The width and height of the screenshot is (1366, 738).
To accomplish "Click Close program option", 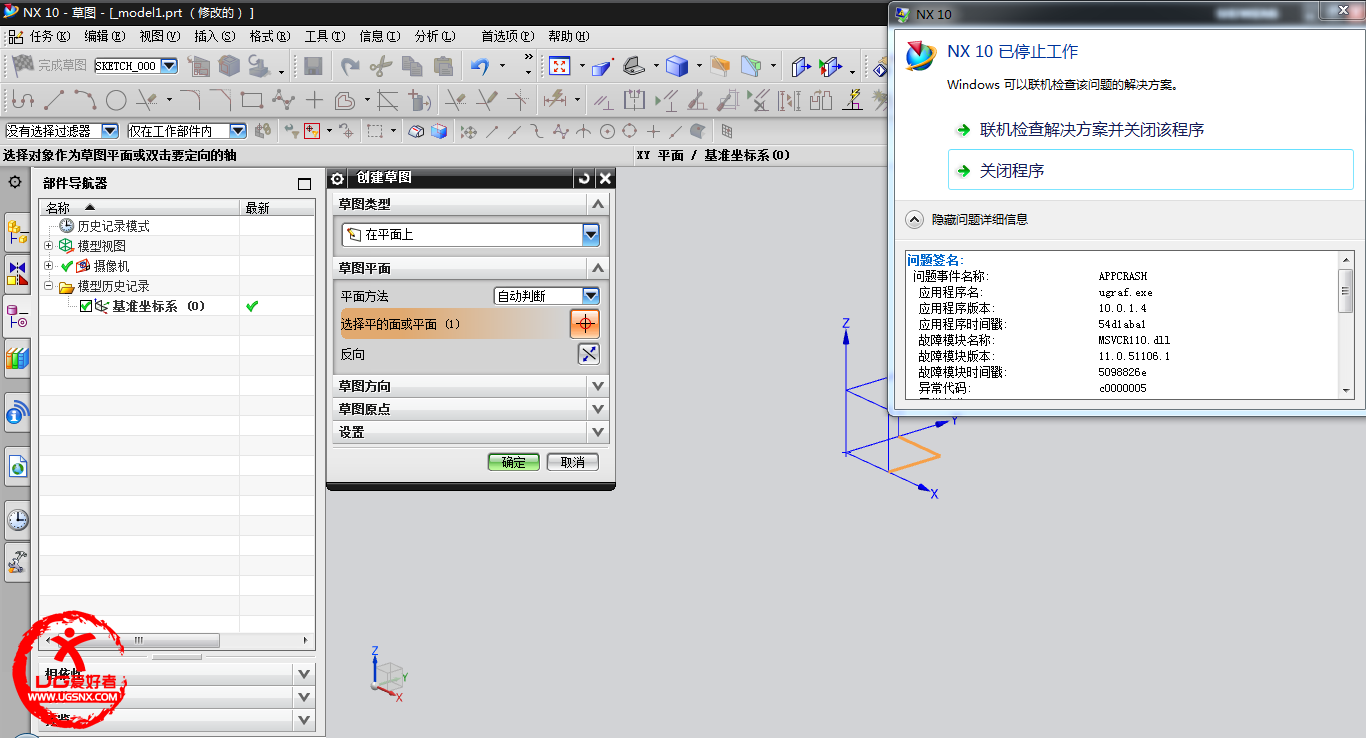I will (x=1151, y=171).
